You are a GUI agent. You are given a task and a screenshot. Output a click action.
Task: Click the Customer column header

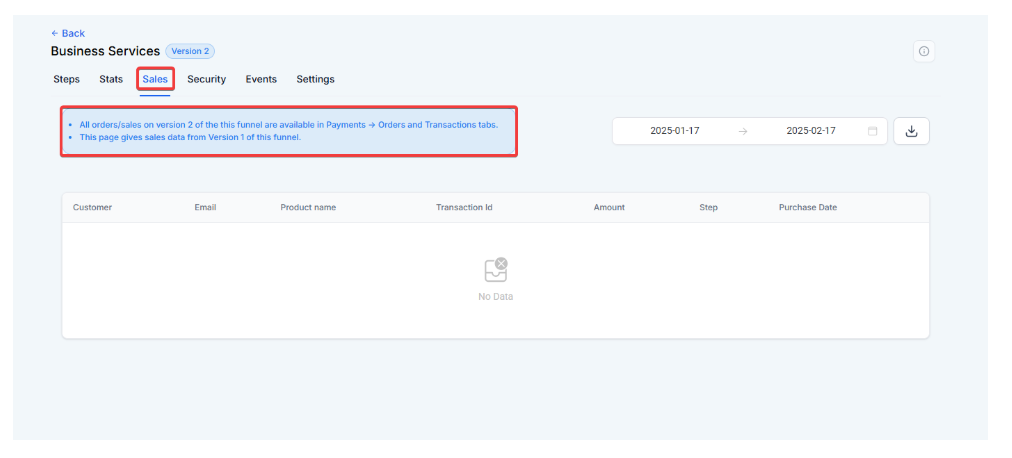[92, 208]
